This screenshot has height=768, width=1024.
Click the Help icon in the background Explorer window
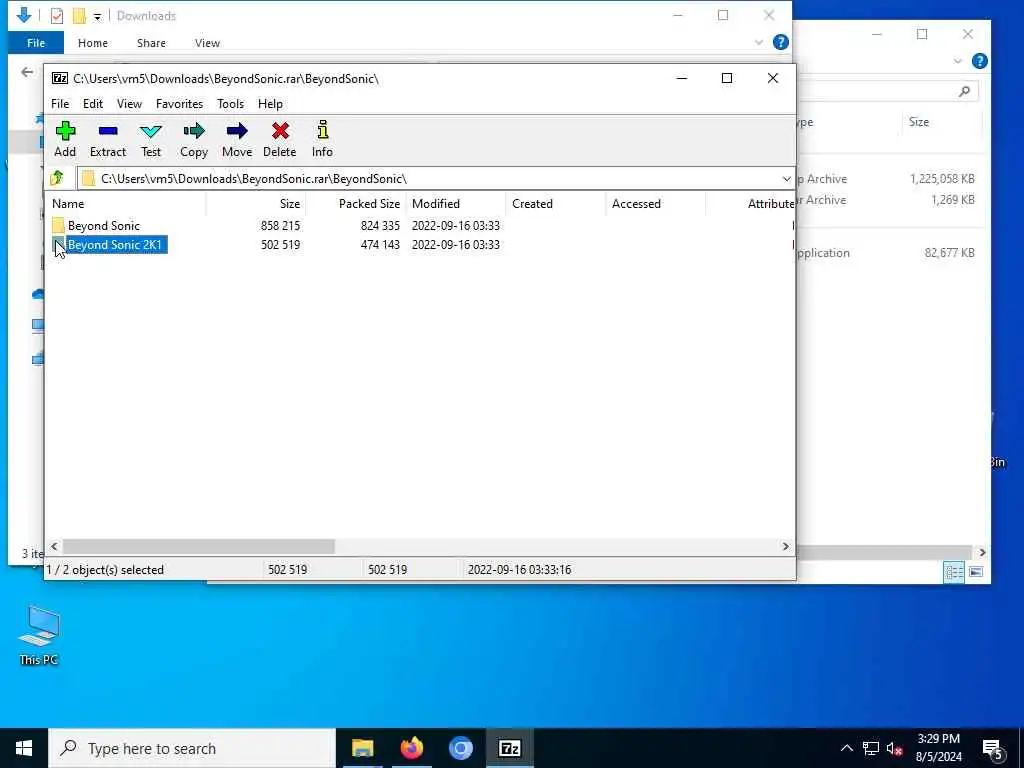point(980,61)
